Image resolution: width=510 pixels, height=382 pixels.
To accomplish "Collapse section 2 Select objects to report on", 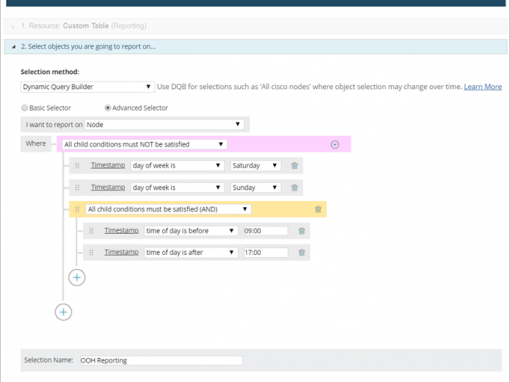I will click(13, 47).
